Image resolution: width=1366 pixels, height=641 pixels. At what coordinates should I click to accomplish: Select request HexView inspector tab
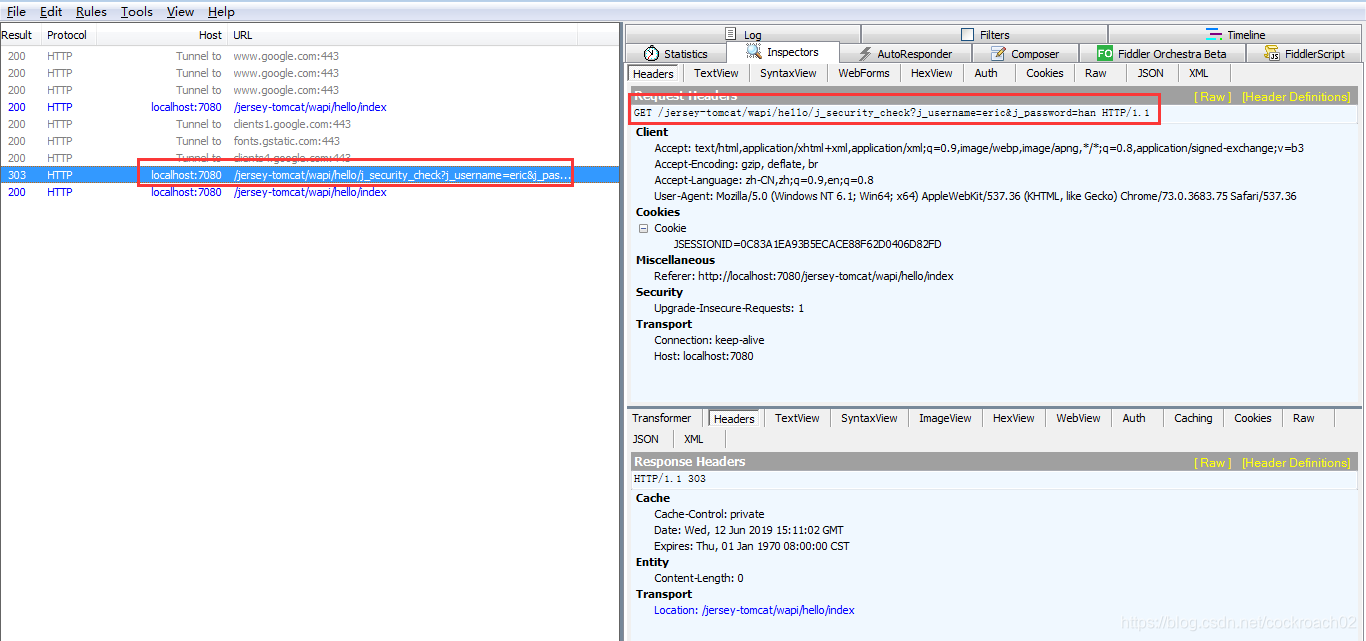coord(931,73)
